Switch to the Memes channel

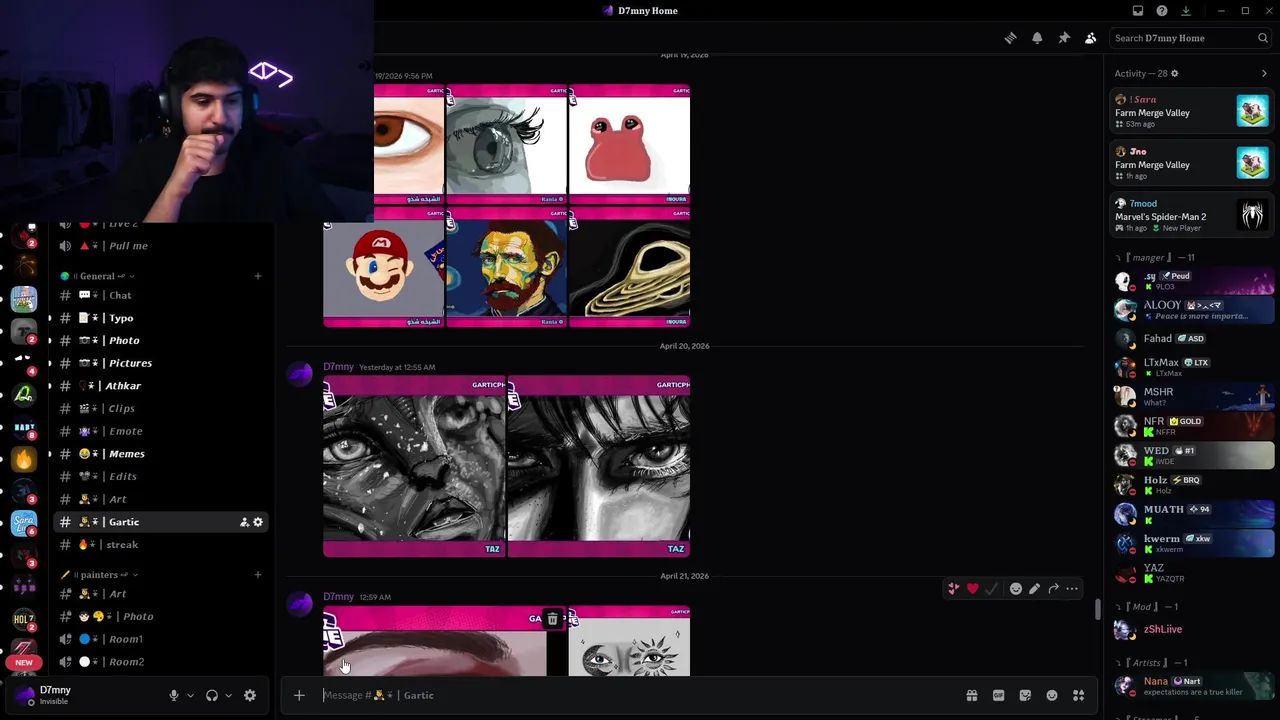160,454
